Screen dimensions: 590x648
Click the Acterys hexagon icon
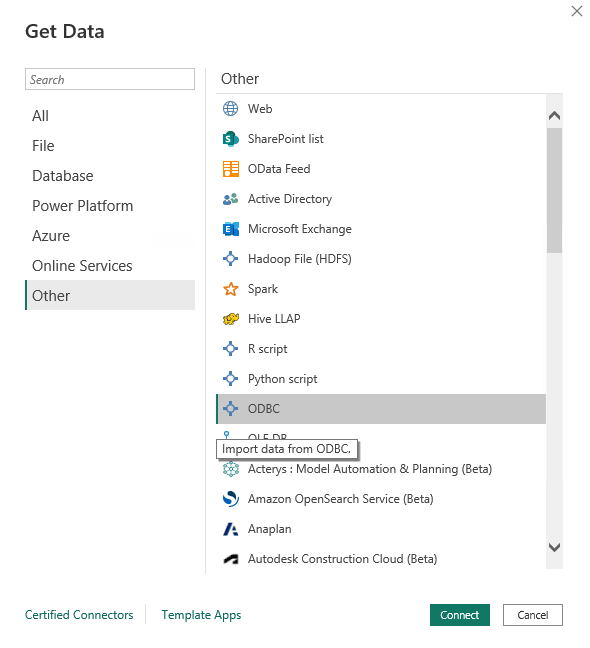point(231,469)
